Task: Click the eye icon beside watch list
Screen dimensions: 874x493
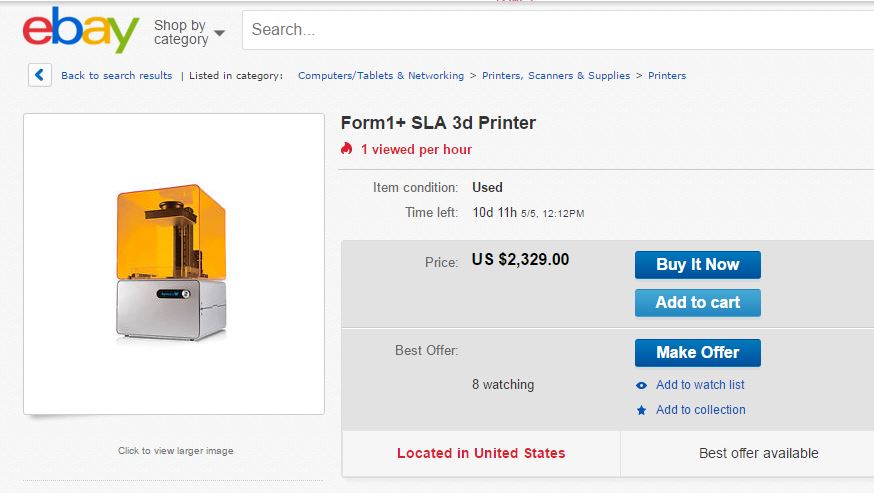Action: tap(641, 385)
